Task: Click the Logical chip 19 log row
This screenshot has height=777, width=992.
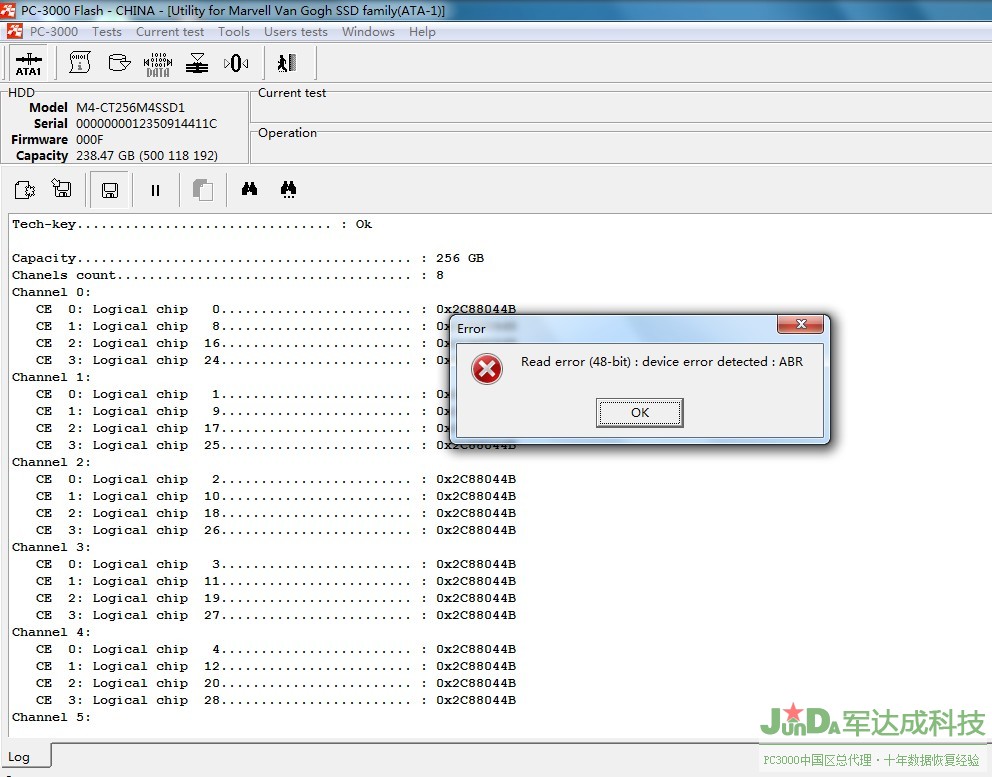Action: pos(276,599)
